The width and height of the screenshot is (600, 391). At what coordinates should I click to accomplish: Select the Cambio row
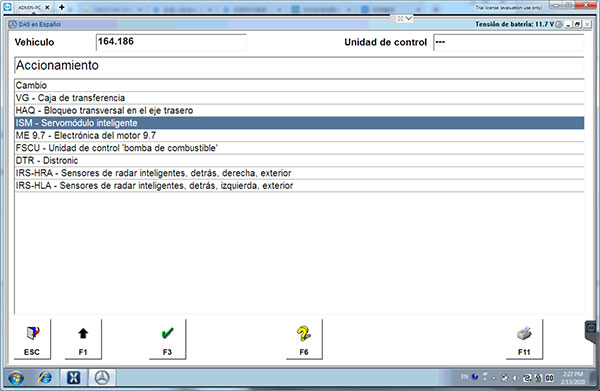click(x=299, y=85)
